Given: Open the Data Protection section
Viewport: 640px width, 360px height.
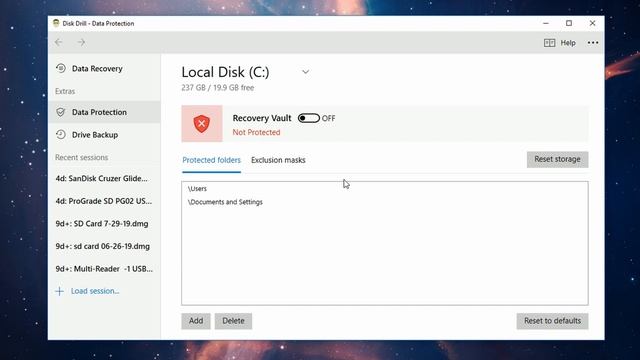Looking at the screenshot, I should coord(104,112).
